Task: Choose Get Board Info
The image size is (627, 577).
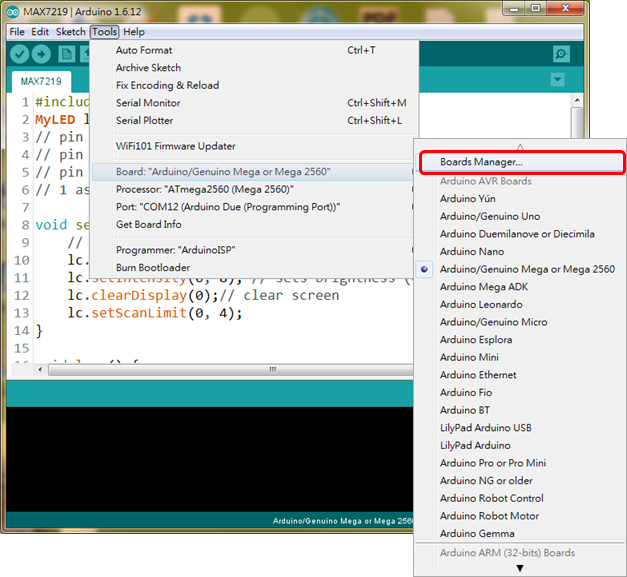Action: point(254,225)
